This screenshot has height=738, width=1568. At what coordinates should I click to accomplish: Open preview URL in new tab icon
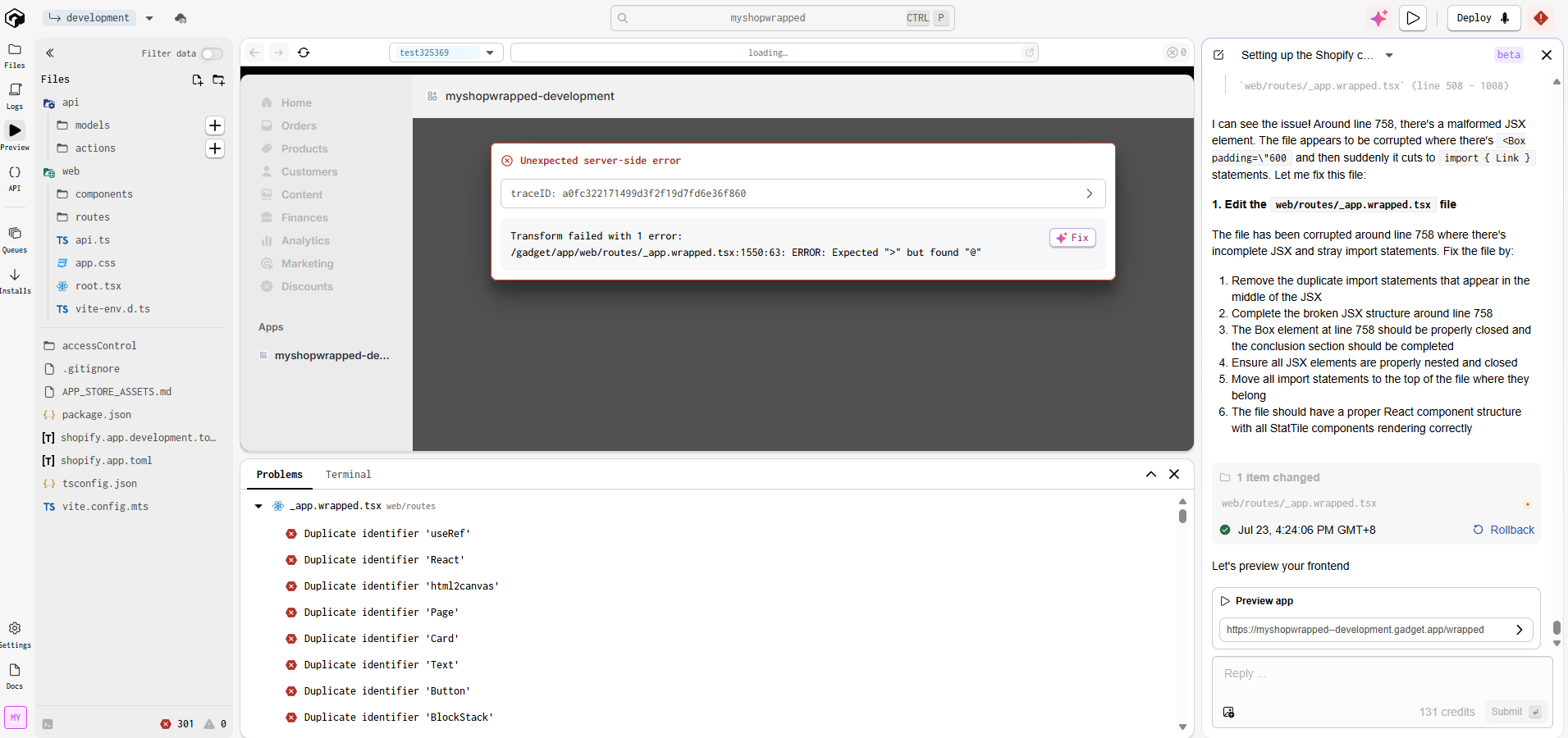tap(1029, 52)
